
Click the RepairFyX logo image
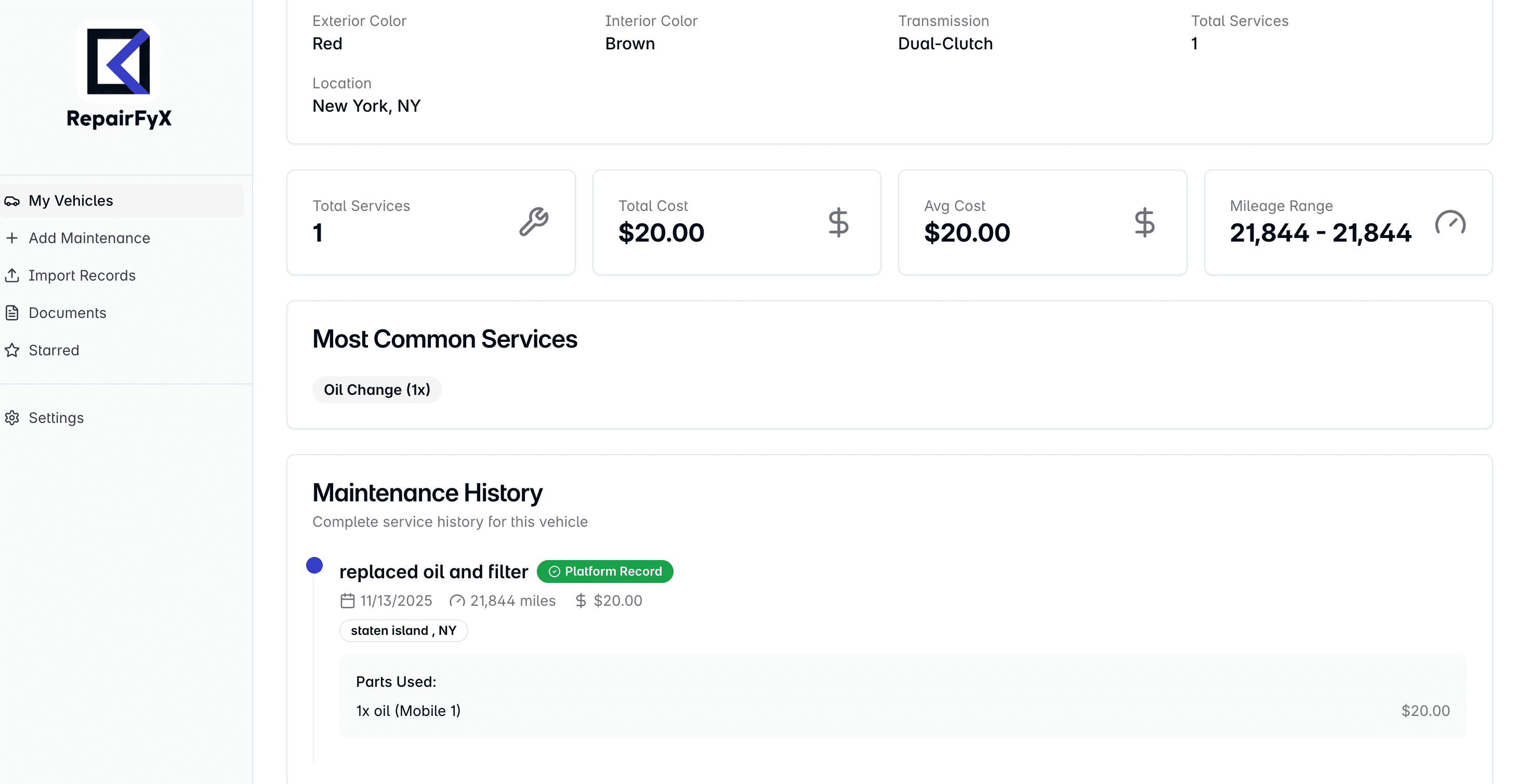point(118,61)
